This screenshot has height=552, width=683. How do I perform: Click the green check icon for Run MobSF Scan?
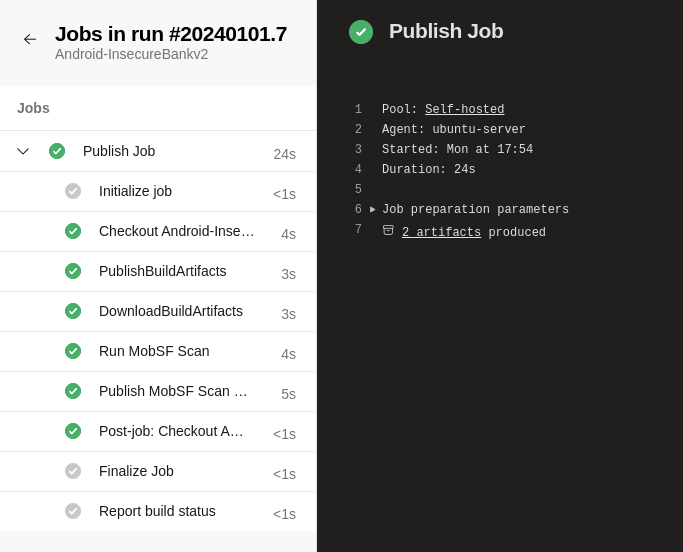(73, 351)
